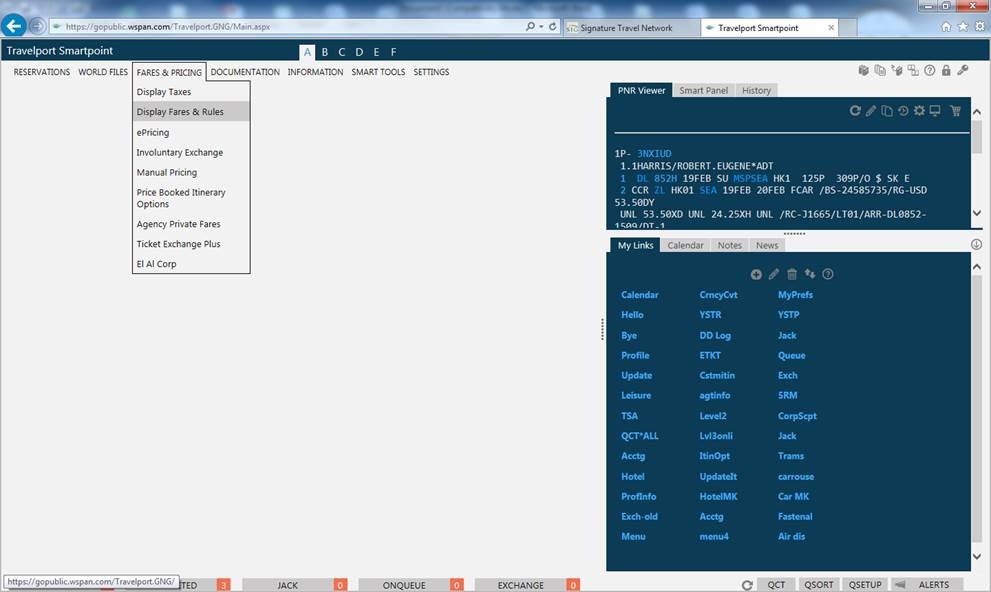Click the circled down-arrow icon beside News tab
This screenshot has width=991, height=592.
click(976, 245)
